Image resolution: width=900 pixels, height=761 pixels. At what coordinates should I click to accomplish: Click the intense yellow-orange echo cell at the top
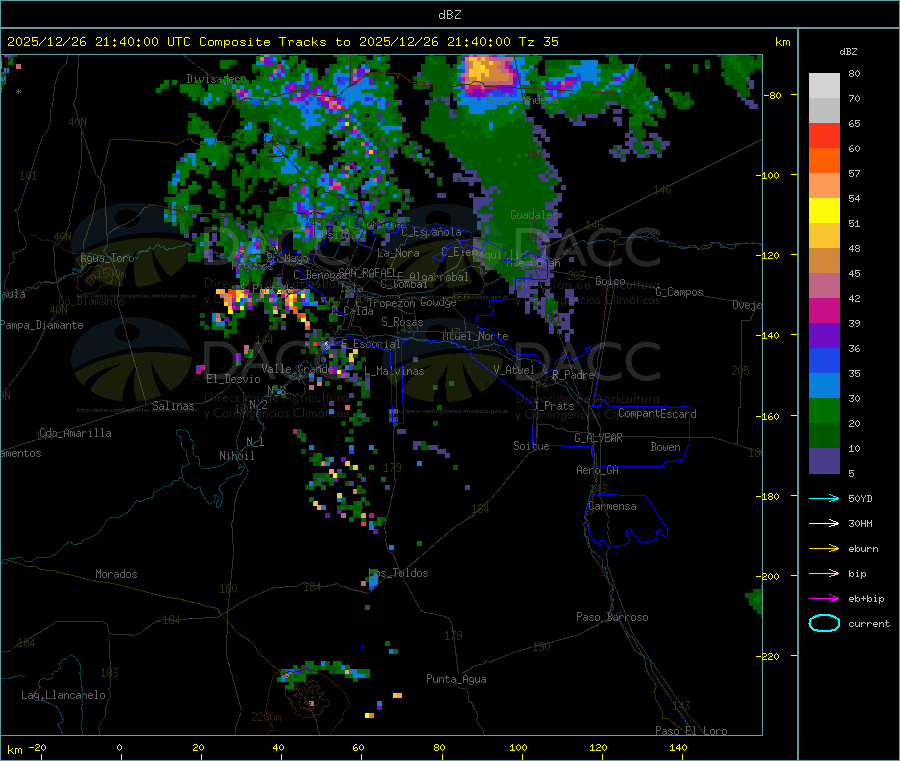pos(488,72)
